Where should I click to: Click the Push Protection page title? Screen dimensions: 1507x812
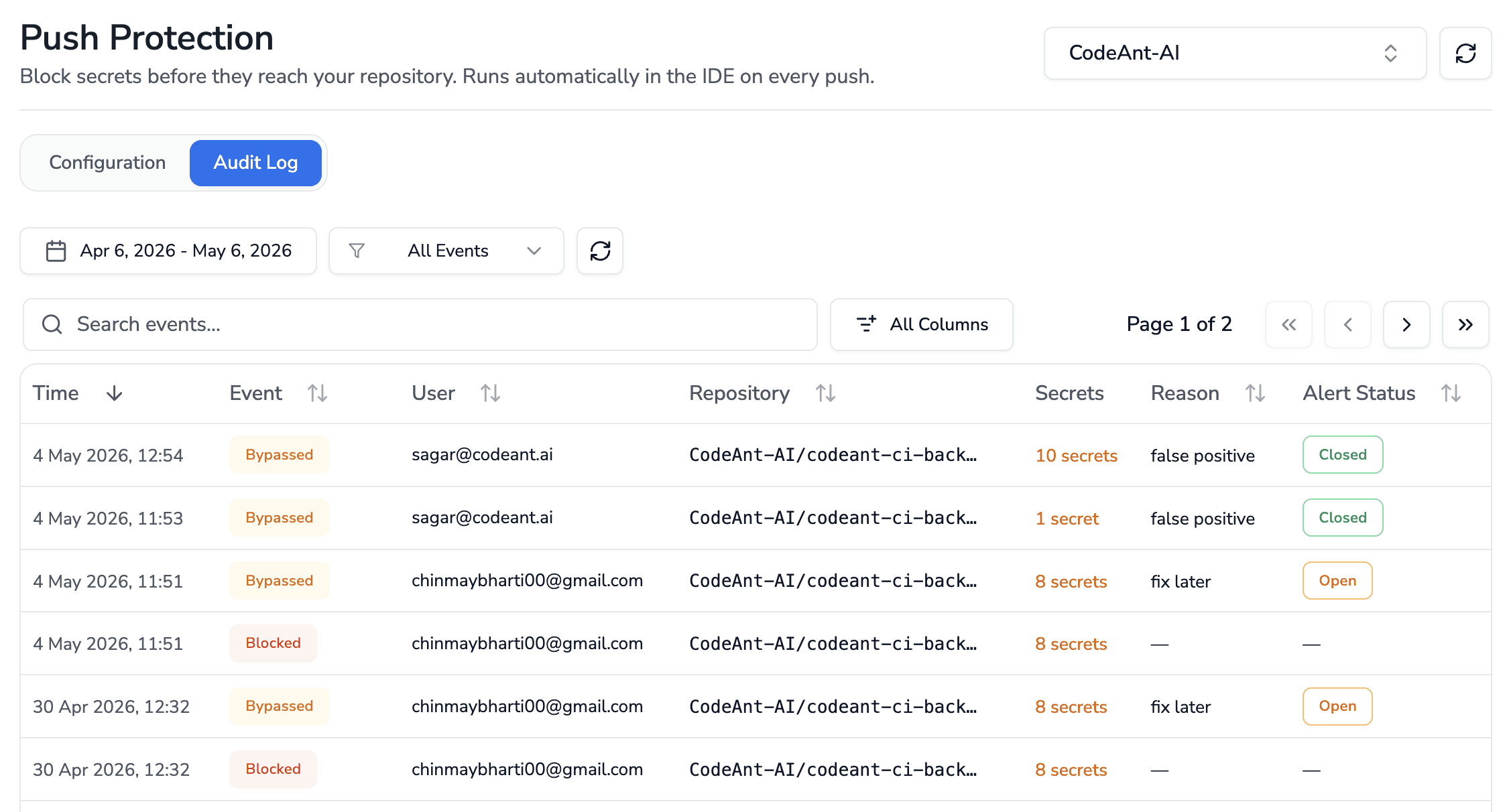coord(147,38)
